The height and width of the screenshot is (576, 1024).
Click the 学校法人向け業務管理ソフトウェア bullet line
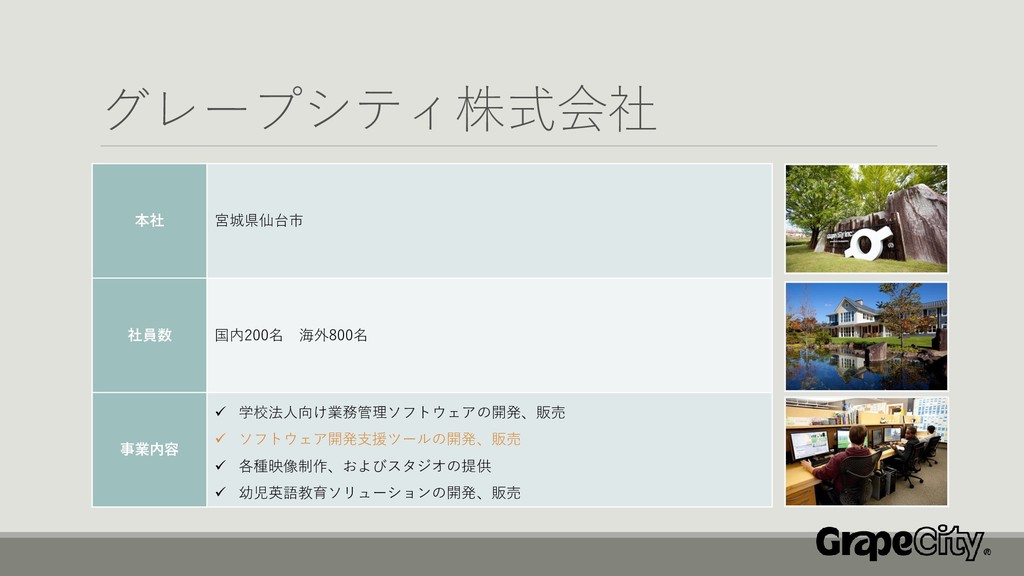pyautogui.click(x=402, y=412)
